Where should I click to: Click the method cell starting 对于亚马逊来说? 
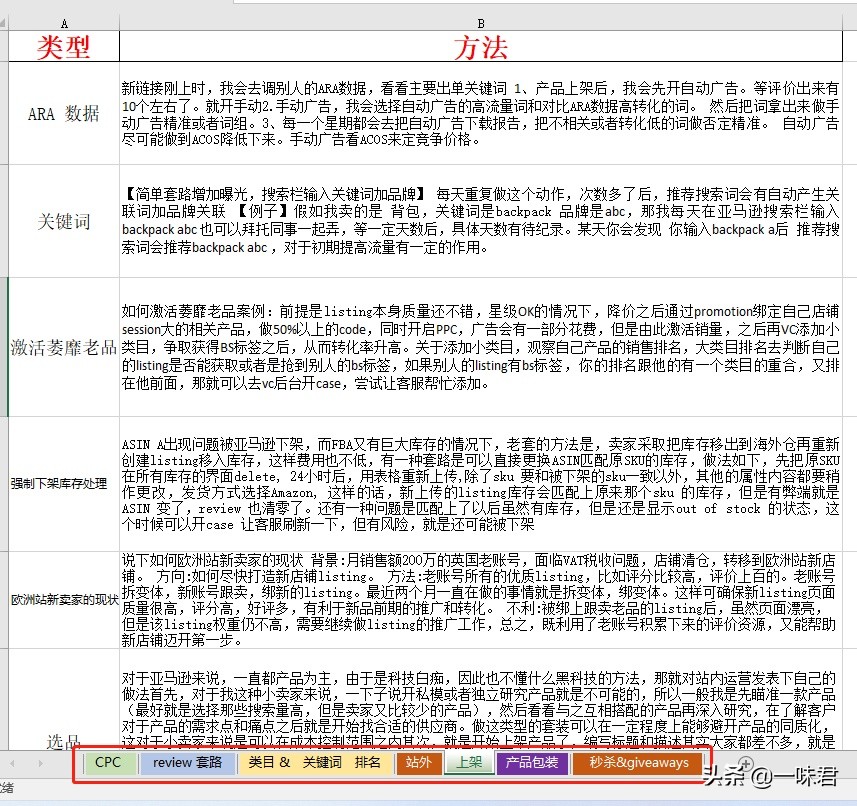pos(481,699)
